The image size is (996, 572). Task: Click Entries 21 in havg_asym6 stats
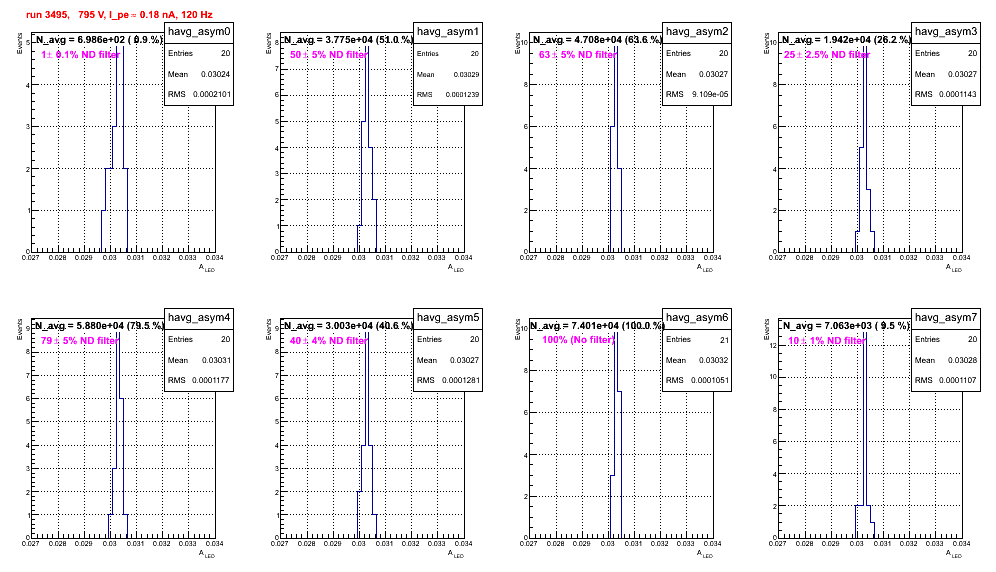coord(697,339)
